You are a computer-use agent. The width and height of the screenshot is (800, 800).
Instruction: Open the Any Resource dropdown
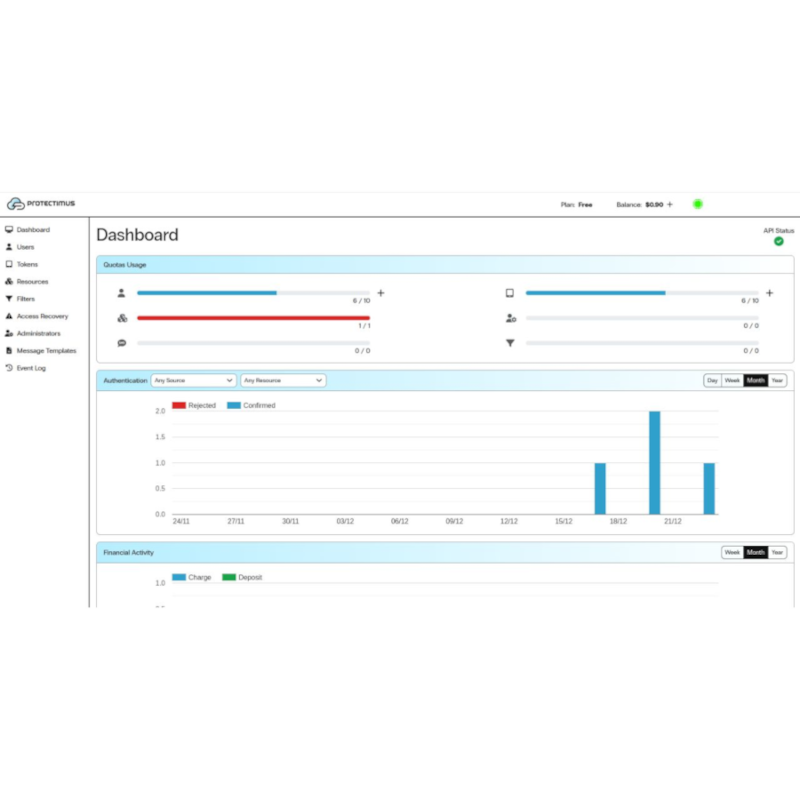point(283,381)
